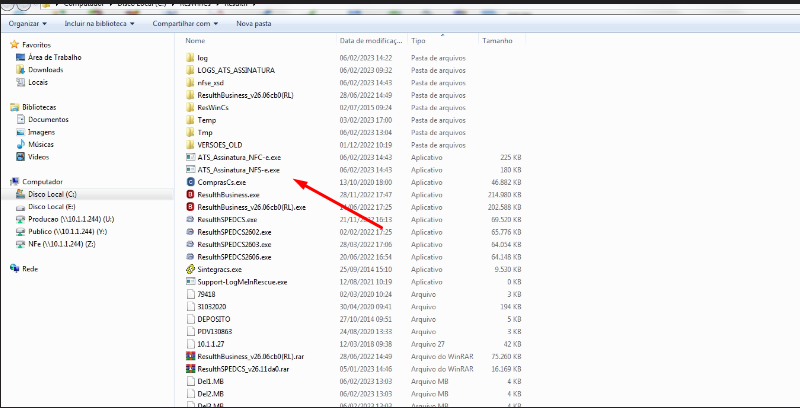Open Disco Local (E:) drive

pos(52,207)
